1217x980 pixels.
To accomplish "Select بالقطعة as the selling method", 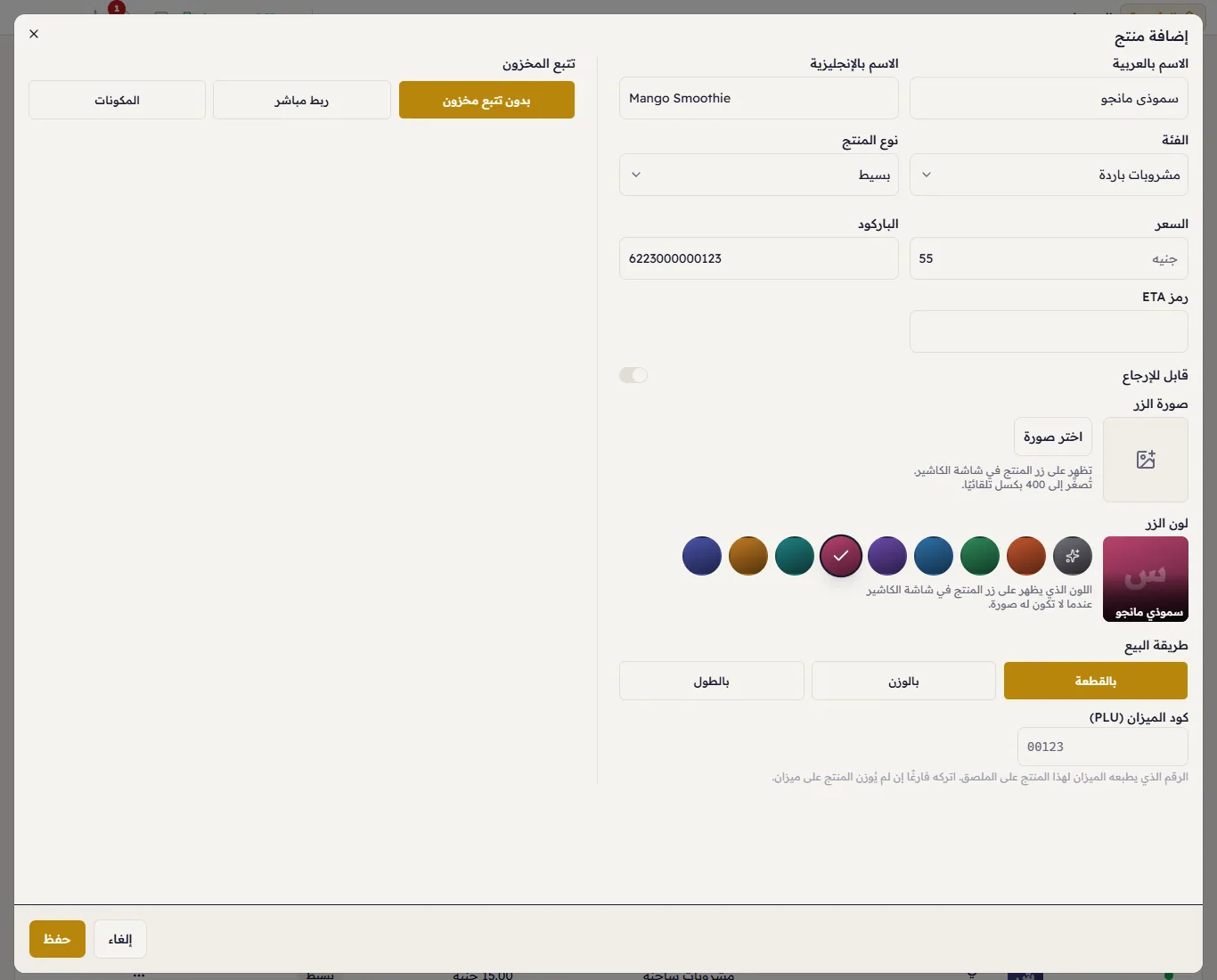I will click(x=1096, y=681).
